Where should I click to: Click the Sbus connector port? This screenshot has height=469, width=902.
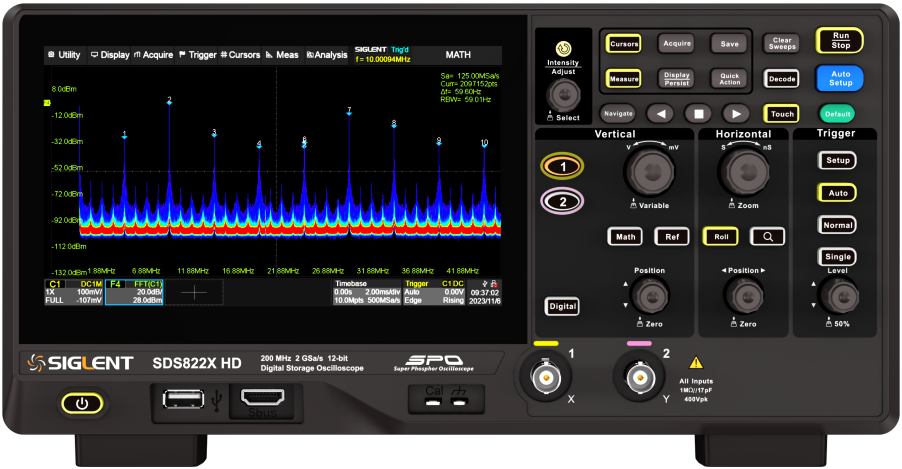click(262, 399)
